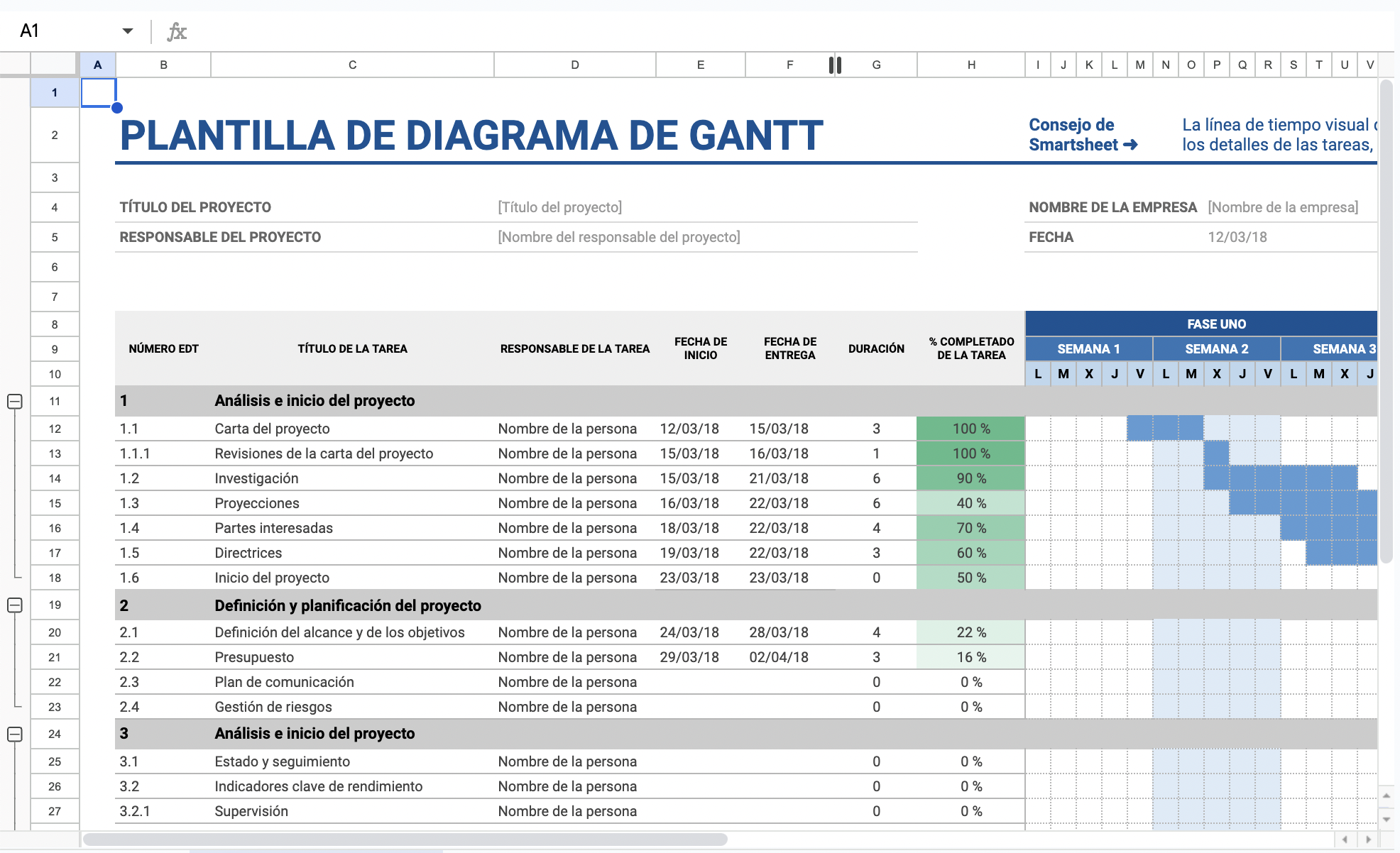Click the NÚMERO EDT column header
This screenshot has height=853, width=1400.
pos(163,349)
